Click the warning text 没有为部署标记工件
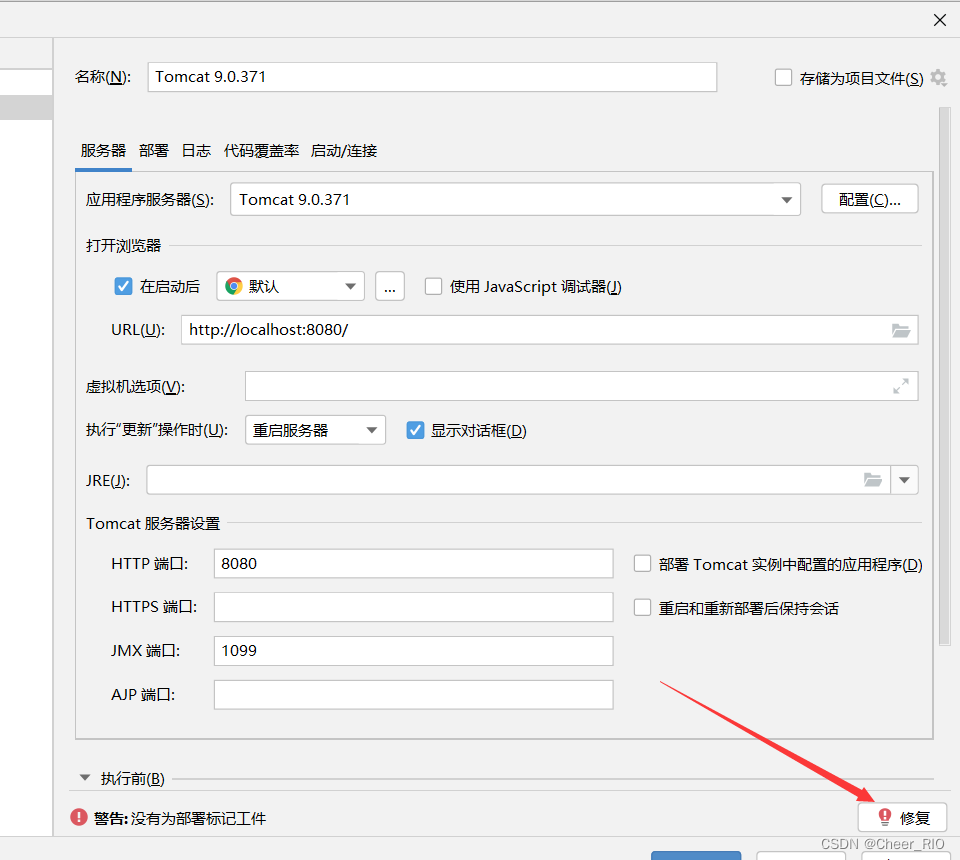This screenshot has width=960, height=860. coord(198,818)
